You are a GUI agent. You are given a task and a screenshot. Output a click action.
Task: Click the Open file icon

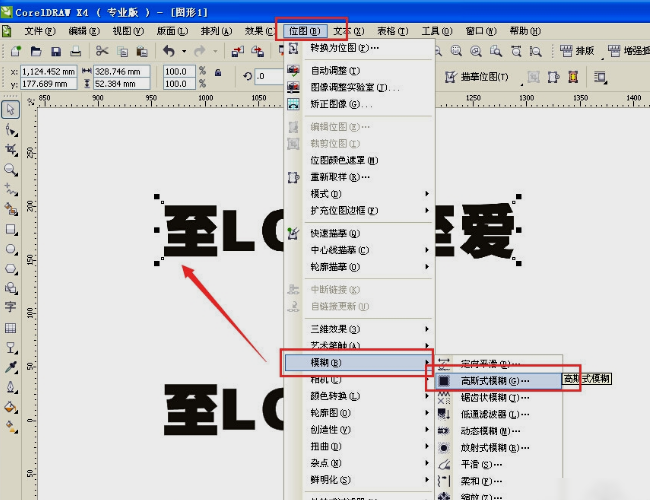(x=36, y=51)
